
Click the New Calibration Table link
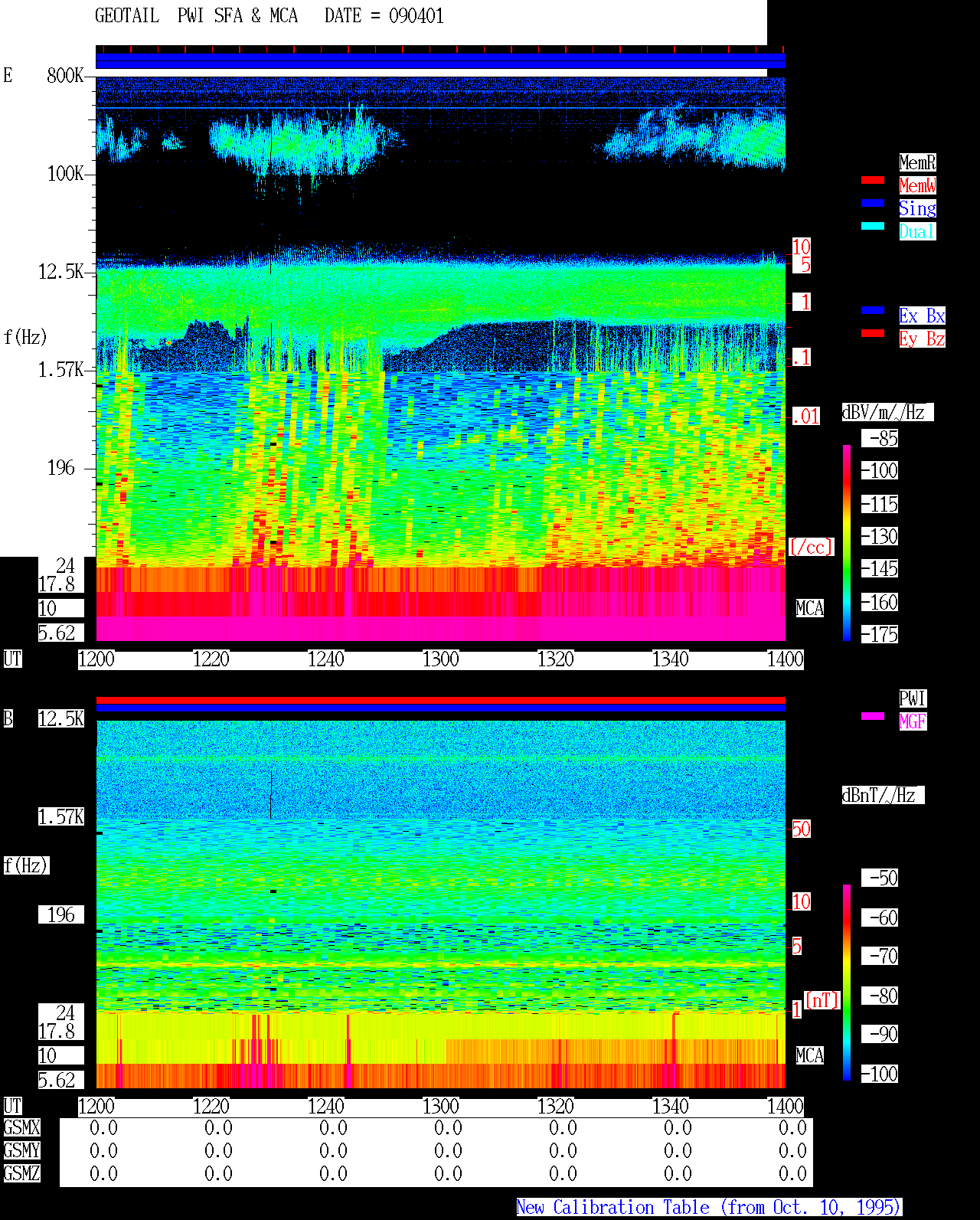pos(709,1208)
